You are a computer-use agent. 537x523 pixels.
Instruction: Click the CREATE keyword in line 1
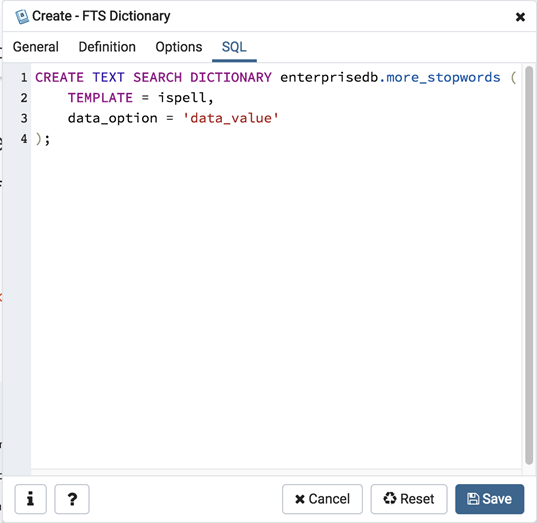(60, 77)
